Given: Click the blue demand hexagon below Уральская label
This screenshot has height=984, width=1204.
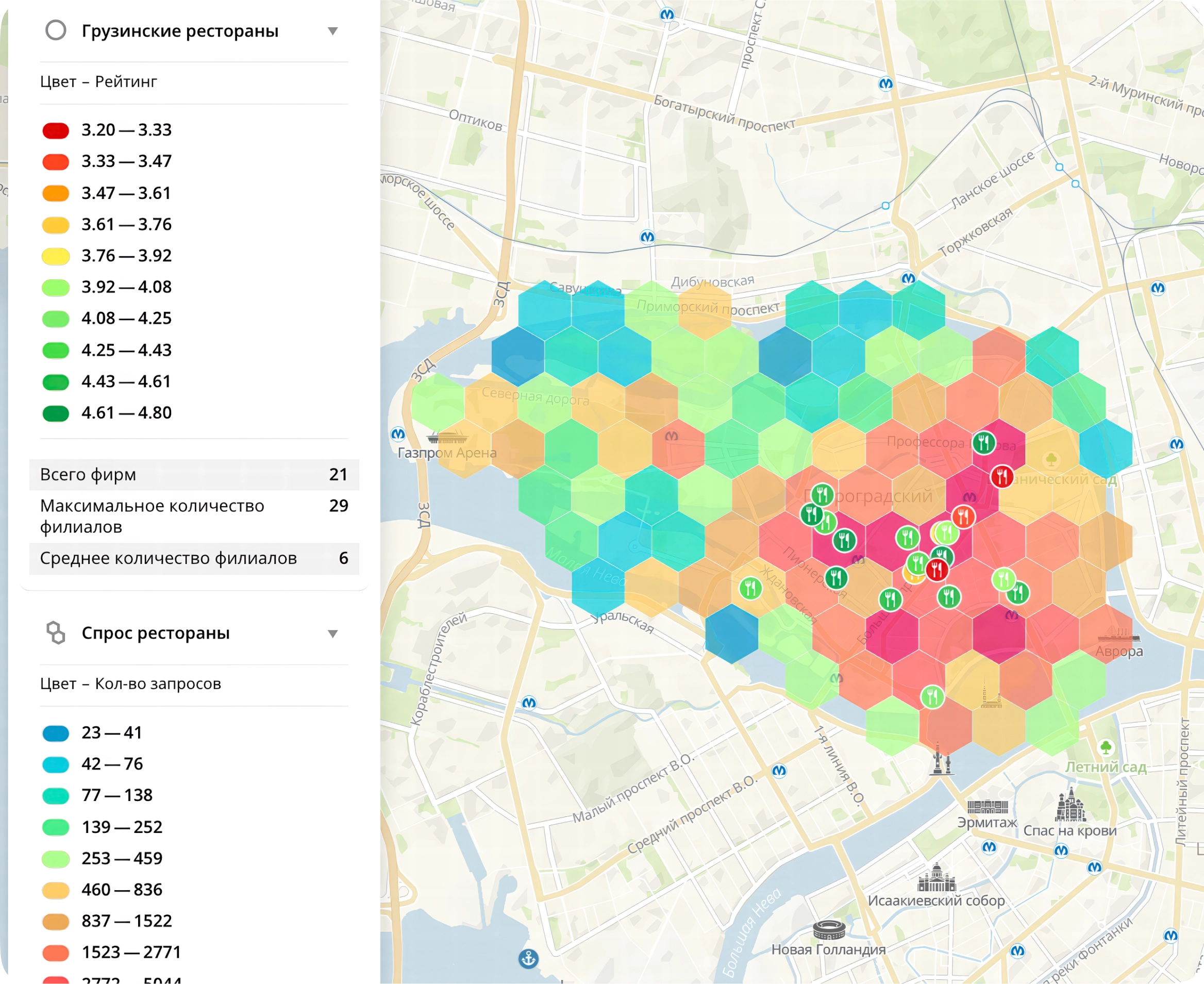Looking at the screenshot, I should pyautogui.click(x=731, y=633).
